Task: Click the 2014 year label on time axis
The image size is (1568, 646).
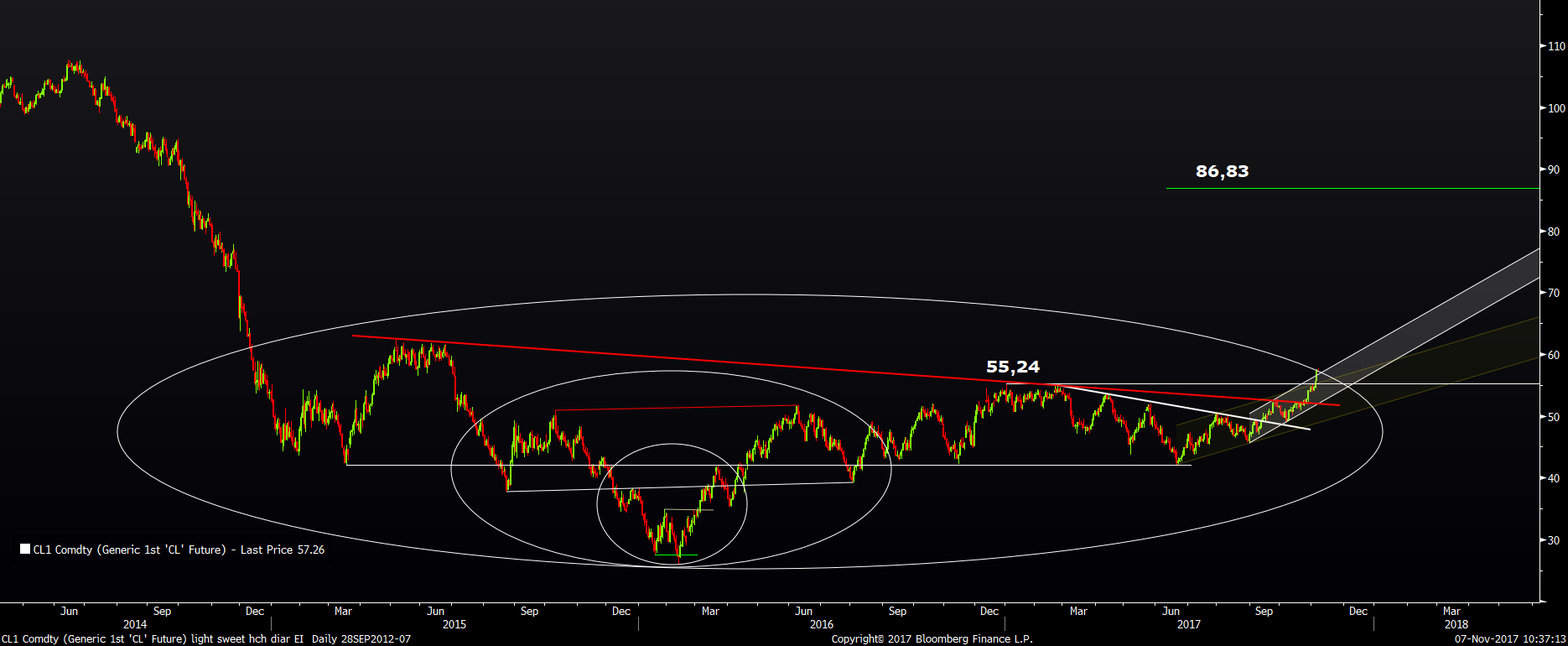Action: point(135,624)
